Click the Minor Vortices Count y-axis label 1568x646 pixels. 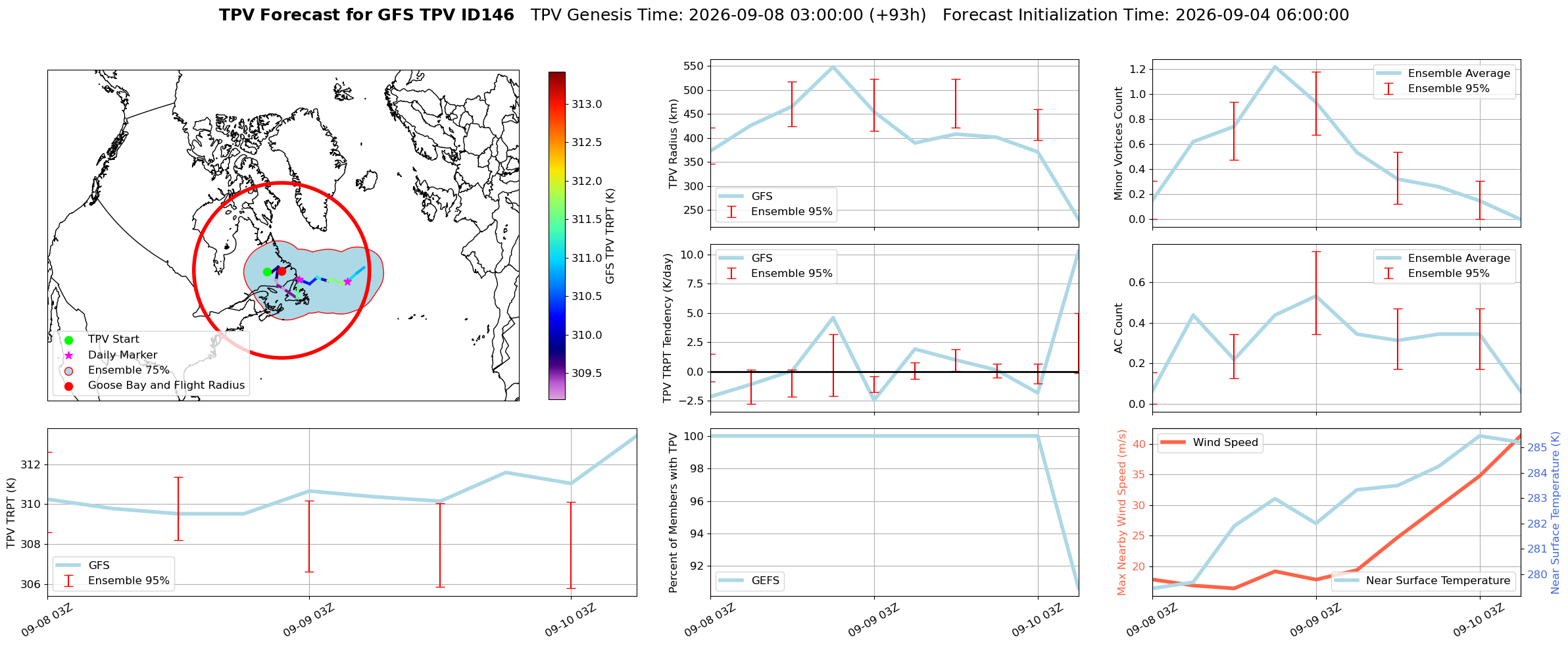click(1119, 143)
